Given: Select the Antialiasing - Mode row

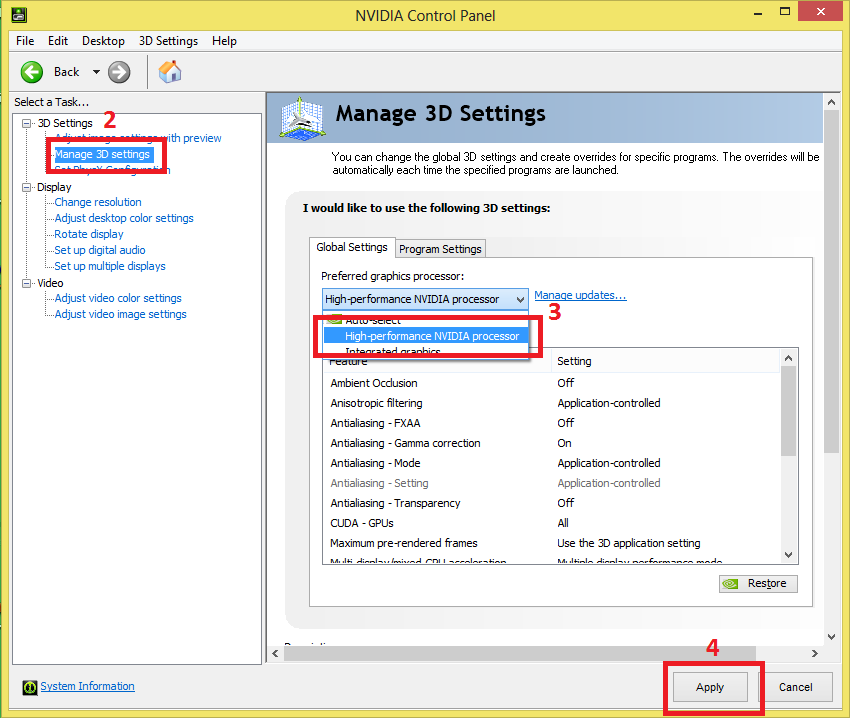Looking at the screenshot, I should pyautogui.click(x=551, y=464).
